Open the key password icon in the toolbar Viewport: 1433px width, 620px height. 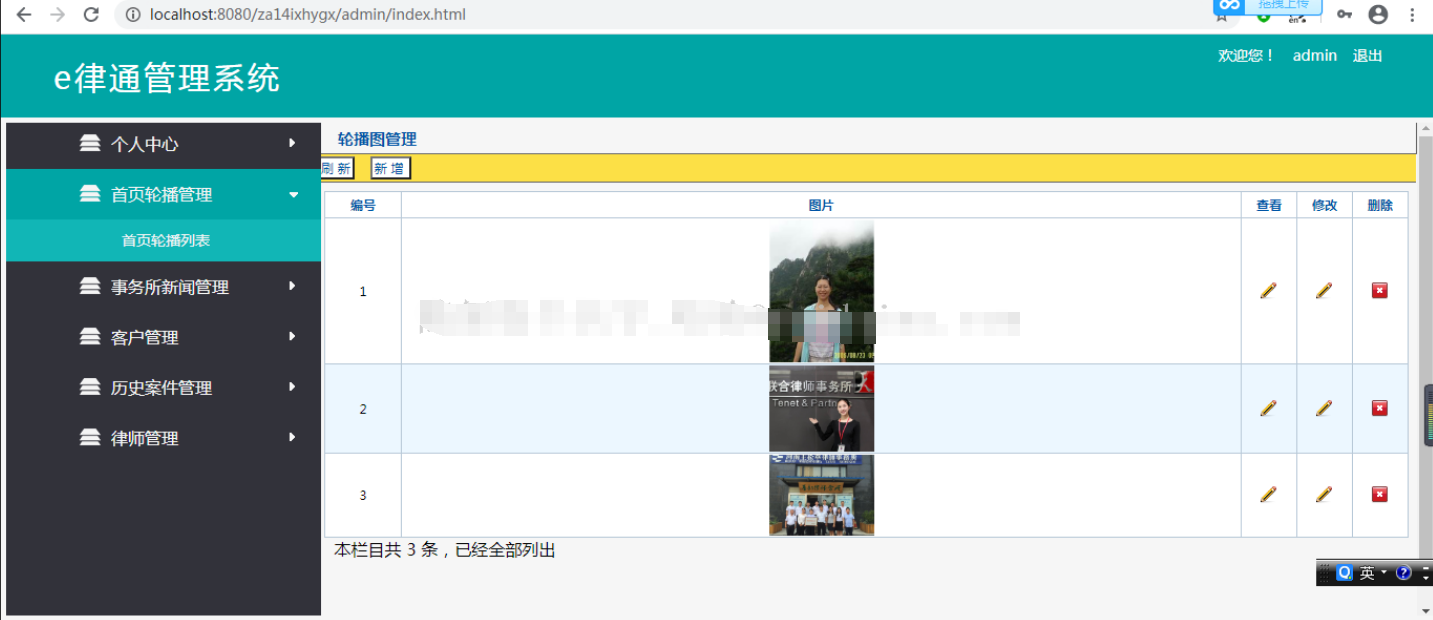[x=1344, y=15]
